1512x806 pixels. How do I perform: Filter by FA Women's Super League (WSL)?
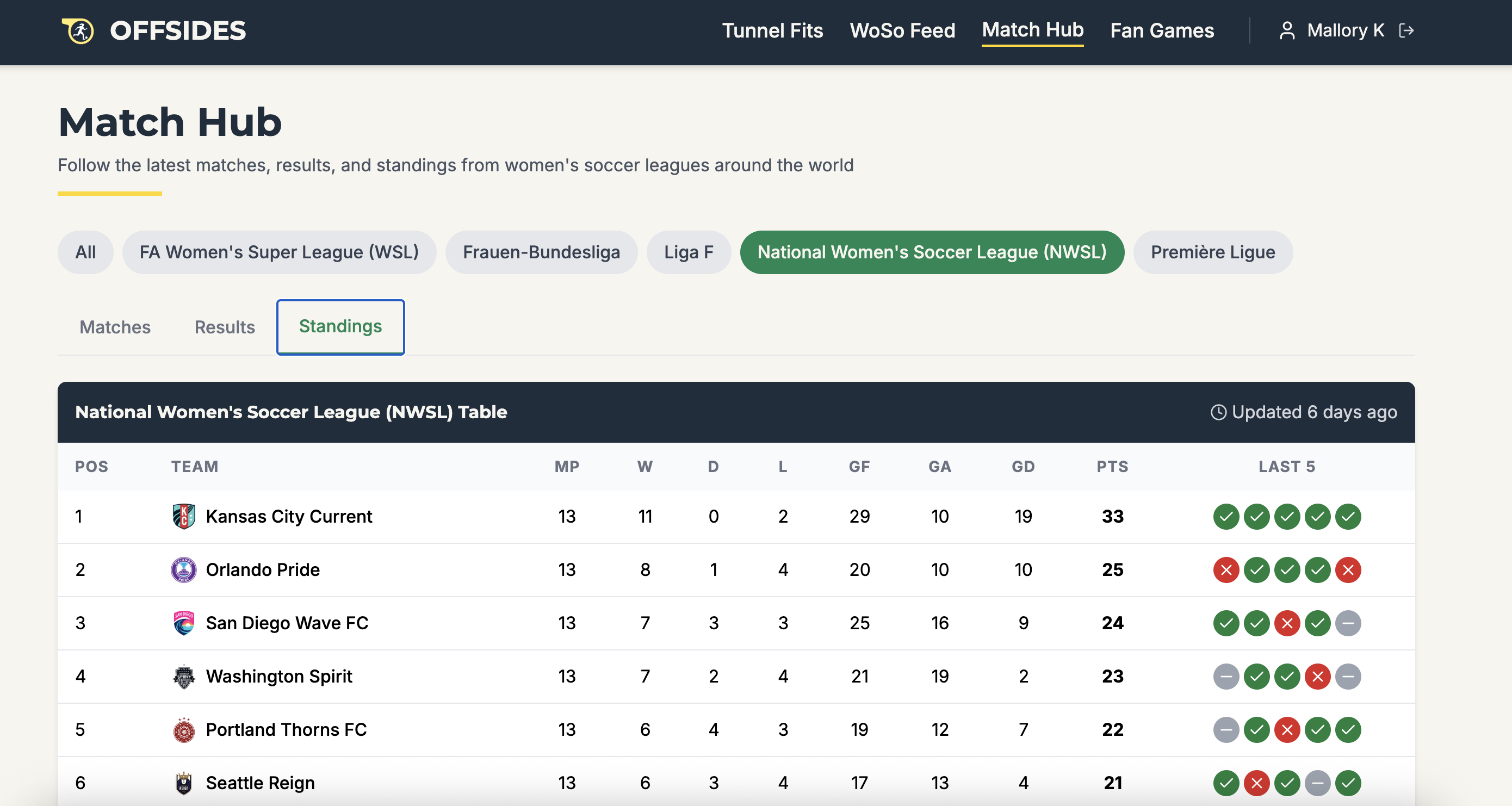tap(279, 252)
